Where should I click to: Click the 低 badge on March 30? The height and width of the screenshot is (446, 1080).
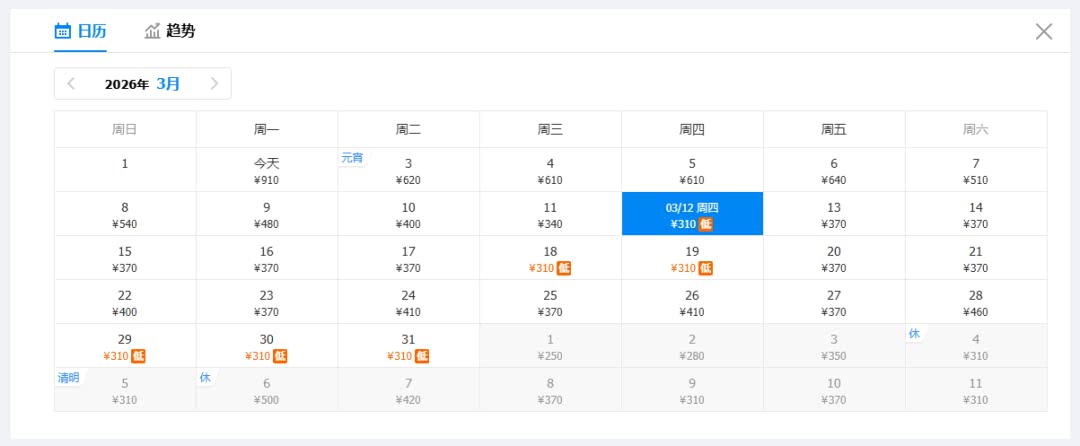[x=280, y=356]
